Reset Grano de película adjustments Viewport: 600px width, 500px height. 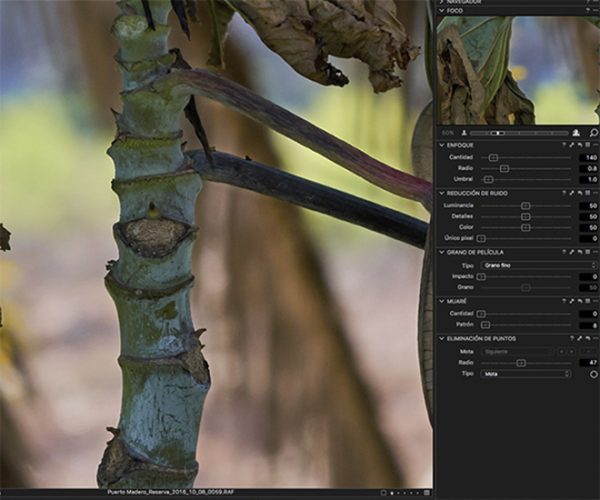[x=580, y=252]
